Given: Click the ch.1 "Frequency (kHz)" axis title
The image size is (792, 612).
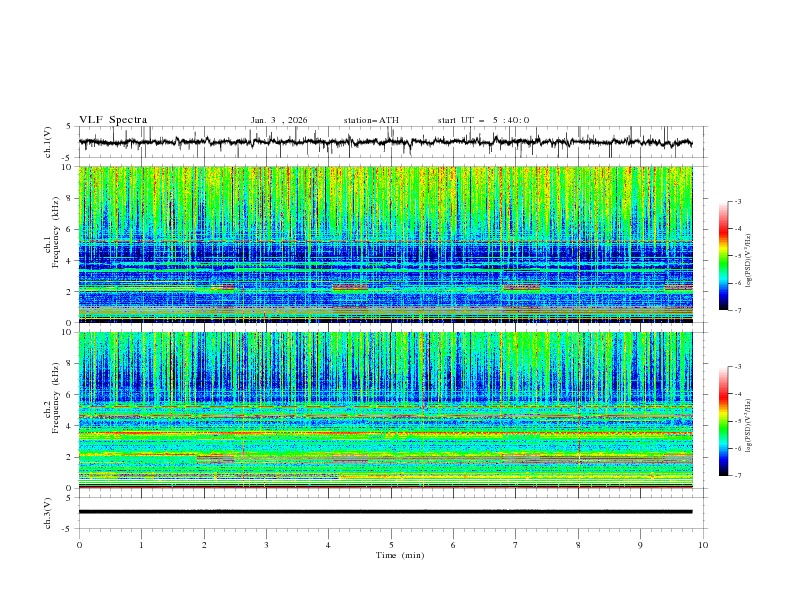Looking at the screenshot, I should coord(56,233).
